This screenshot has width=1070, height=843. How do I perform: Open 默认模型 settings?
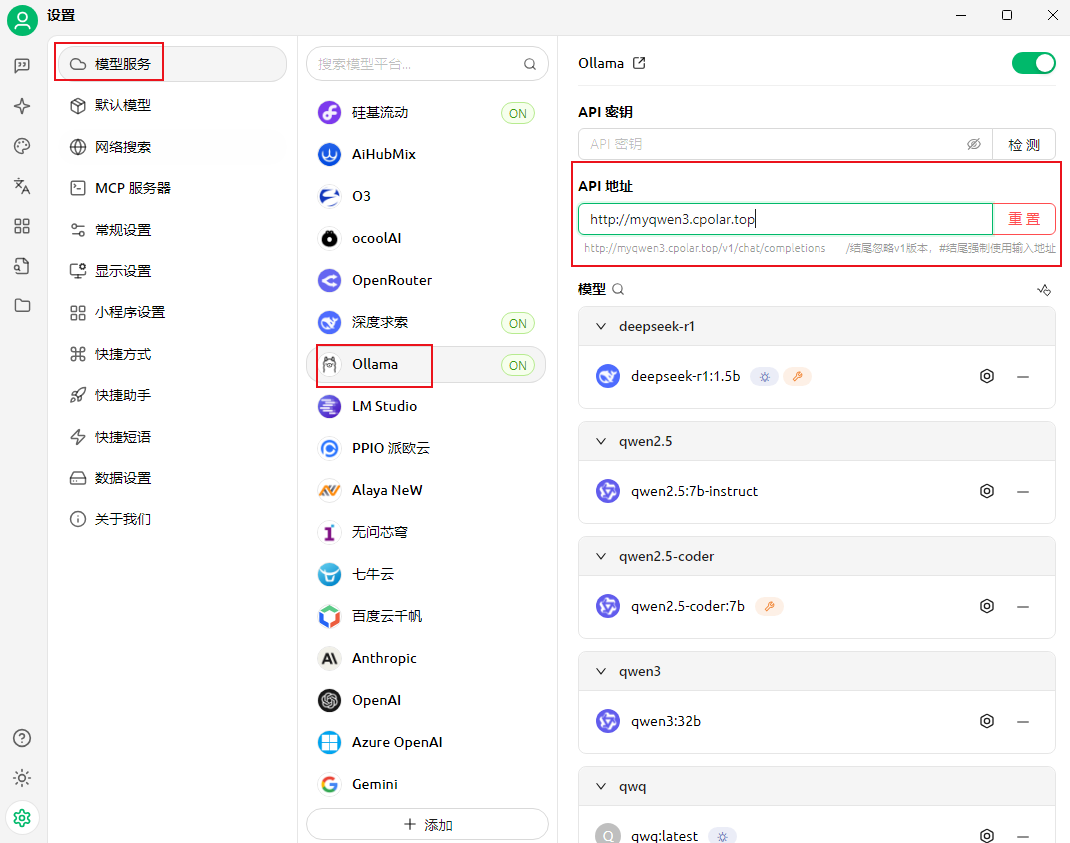[172, 105]
